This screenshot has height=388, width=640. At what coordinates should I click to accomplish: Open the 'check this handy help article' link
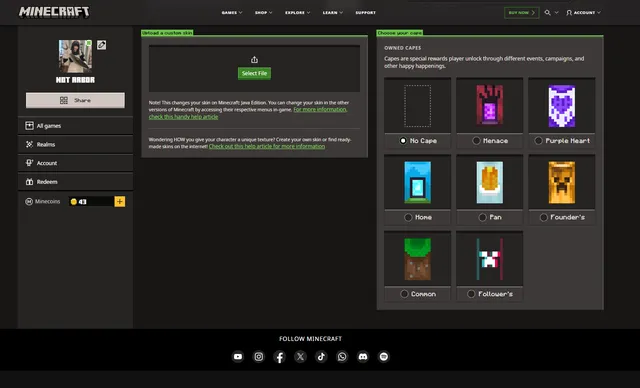click(x=183, y=117)
